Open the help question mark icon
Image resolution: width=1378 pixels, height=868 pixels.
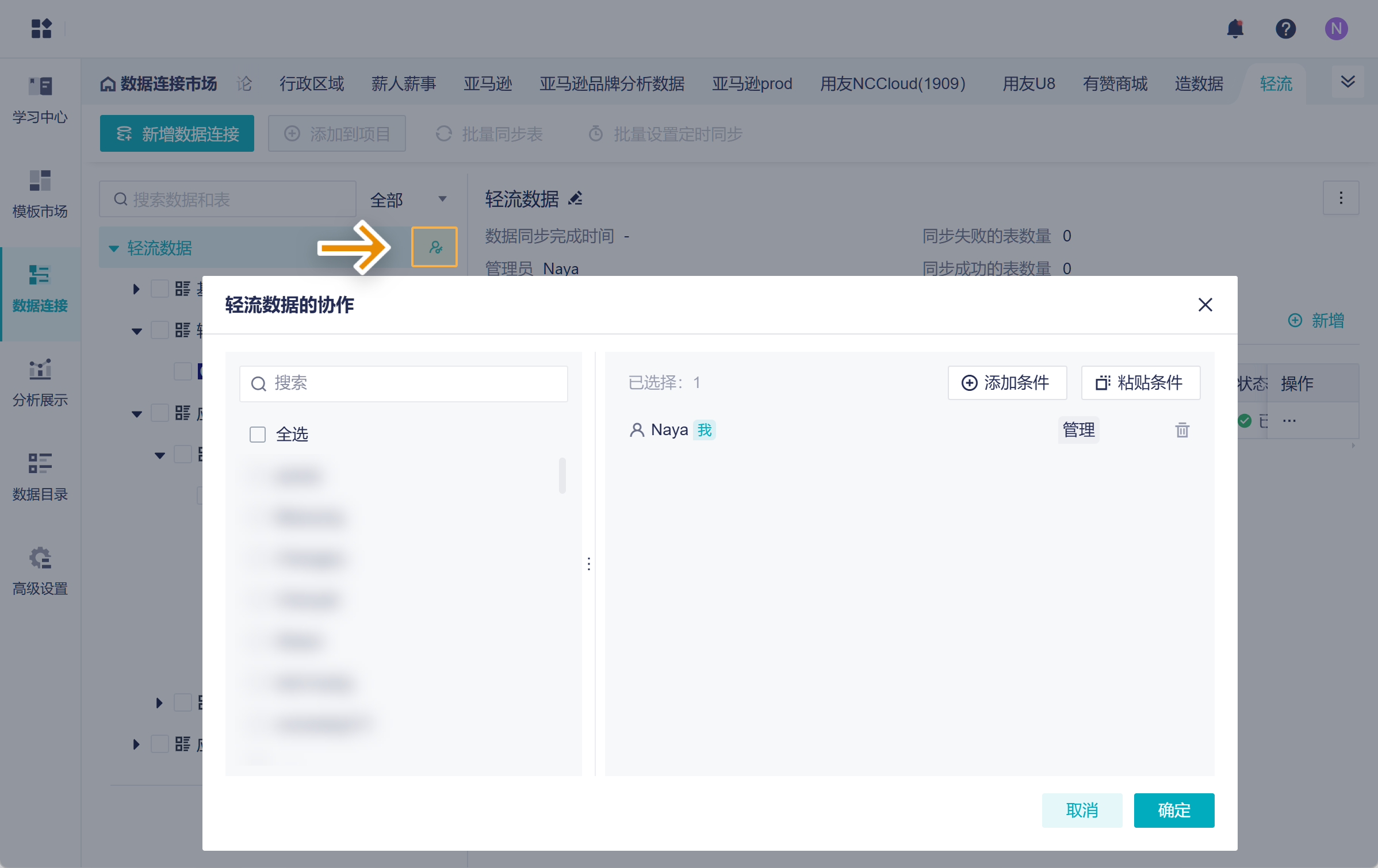pos(1285,29)
